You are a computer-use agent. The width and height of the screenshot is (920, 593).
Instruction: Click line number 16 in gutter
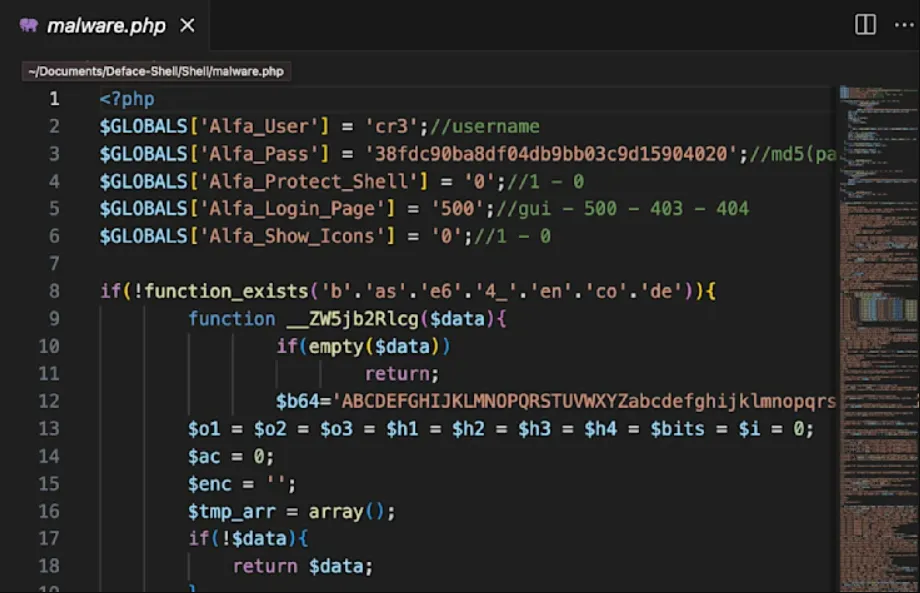(x=49, y=511)
